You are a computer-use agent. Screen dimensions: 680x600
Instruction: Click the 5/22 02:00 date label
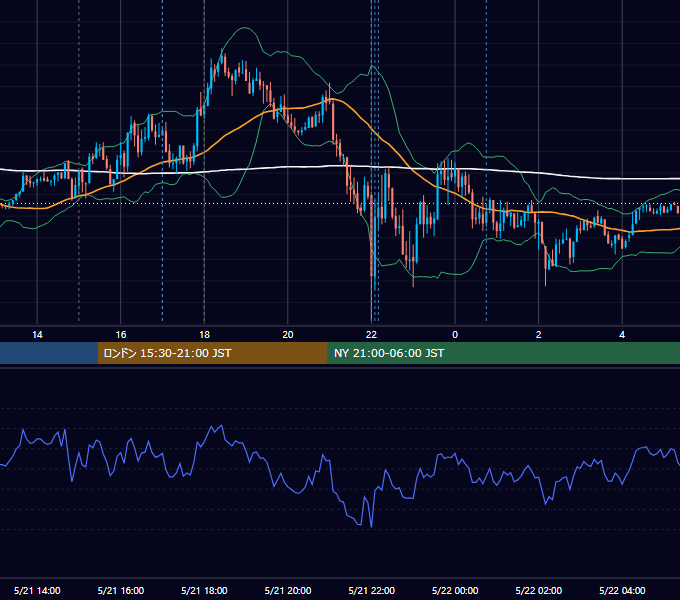[539, 590]
